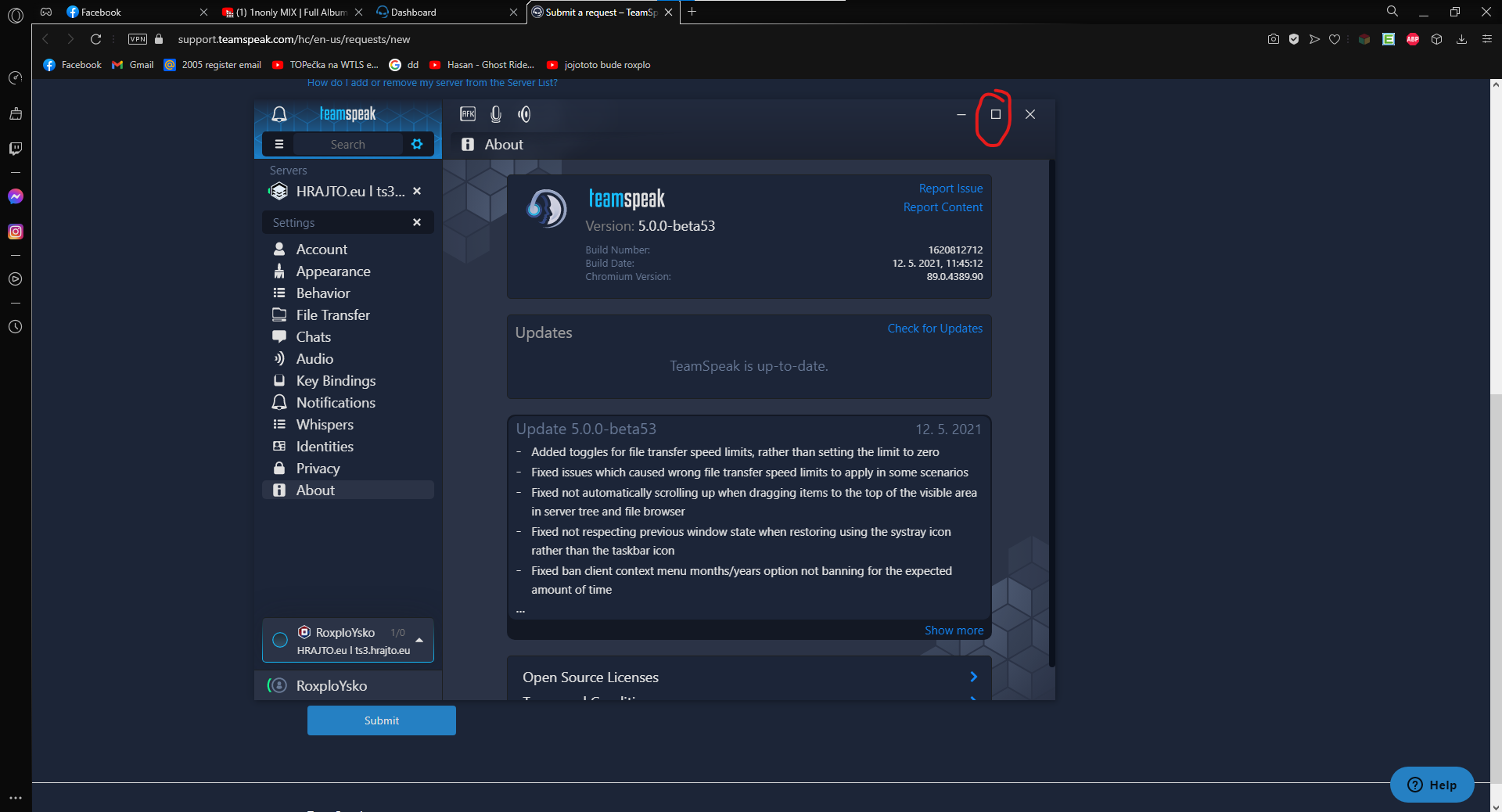
Task: Mute the microphone in the TeamSpeak toolbar
Action: click(496, 114)
